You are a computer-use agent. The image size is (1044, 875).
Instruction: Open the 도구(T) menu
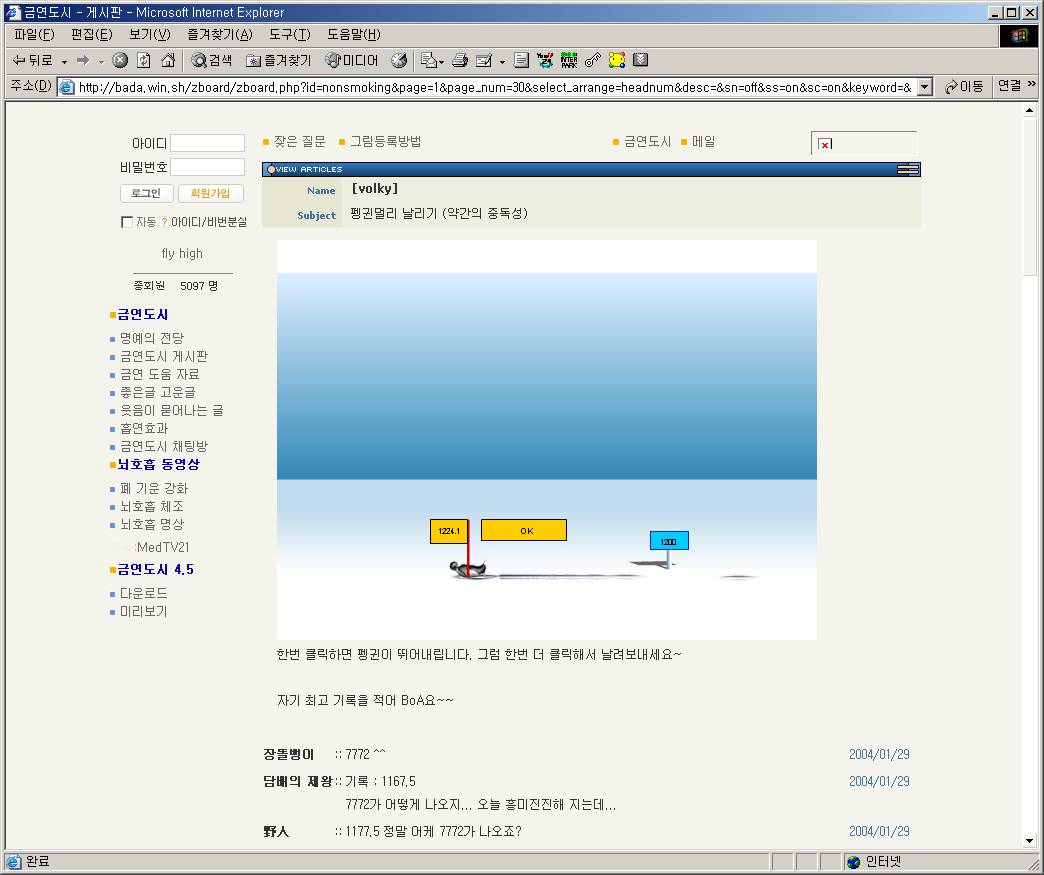(x=289, y=34)
